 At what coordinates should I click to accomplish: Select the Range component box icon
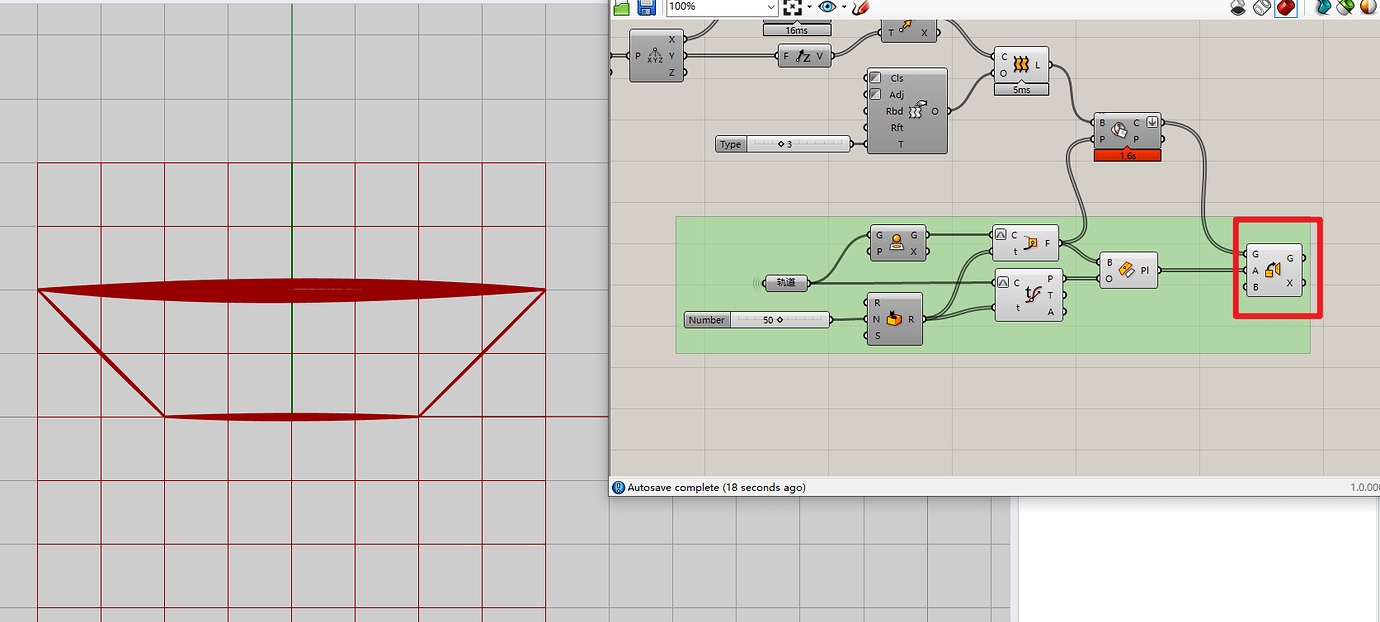point(893,319)
